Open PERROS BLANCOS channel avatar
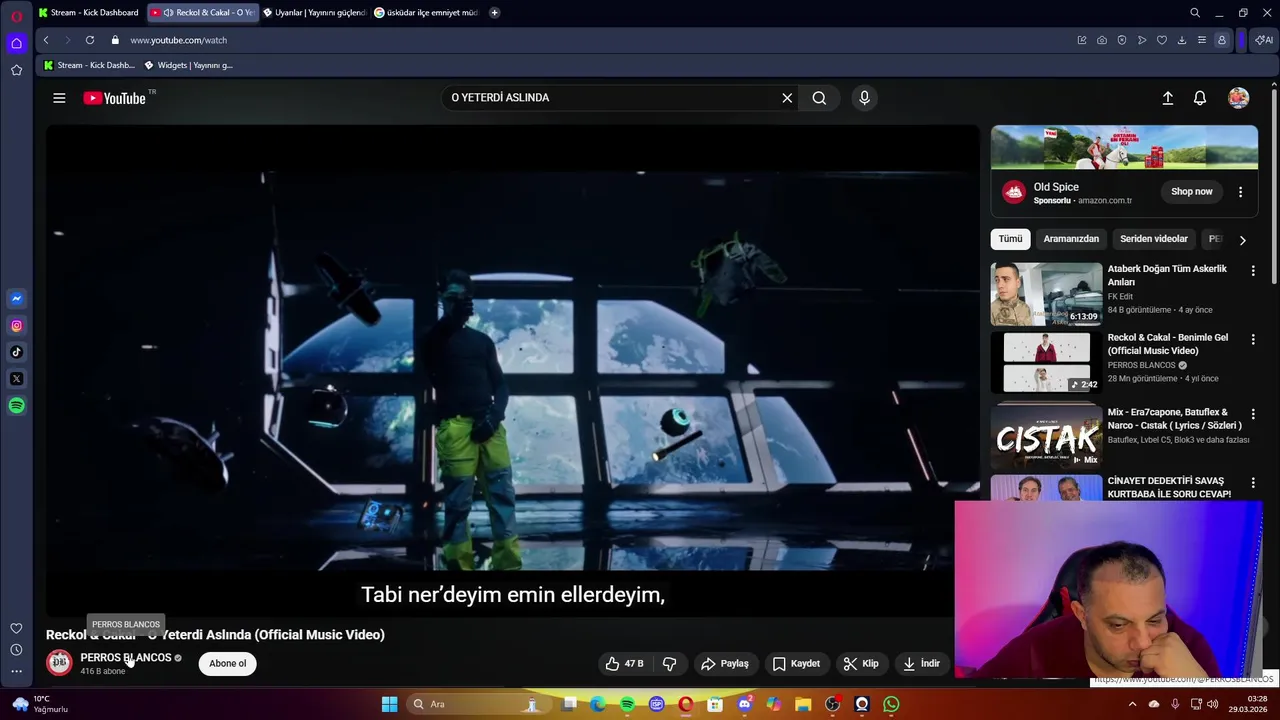The width and height of the screenshot is (1280, 720). pyautogui.click(x=59, y=662)
